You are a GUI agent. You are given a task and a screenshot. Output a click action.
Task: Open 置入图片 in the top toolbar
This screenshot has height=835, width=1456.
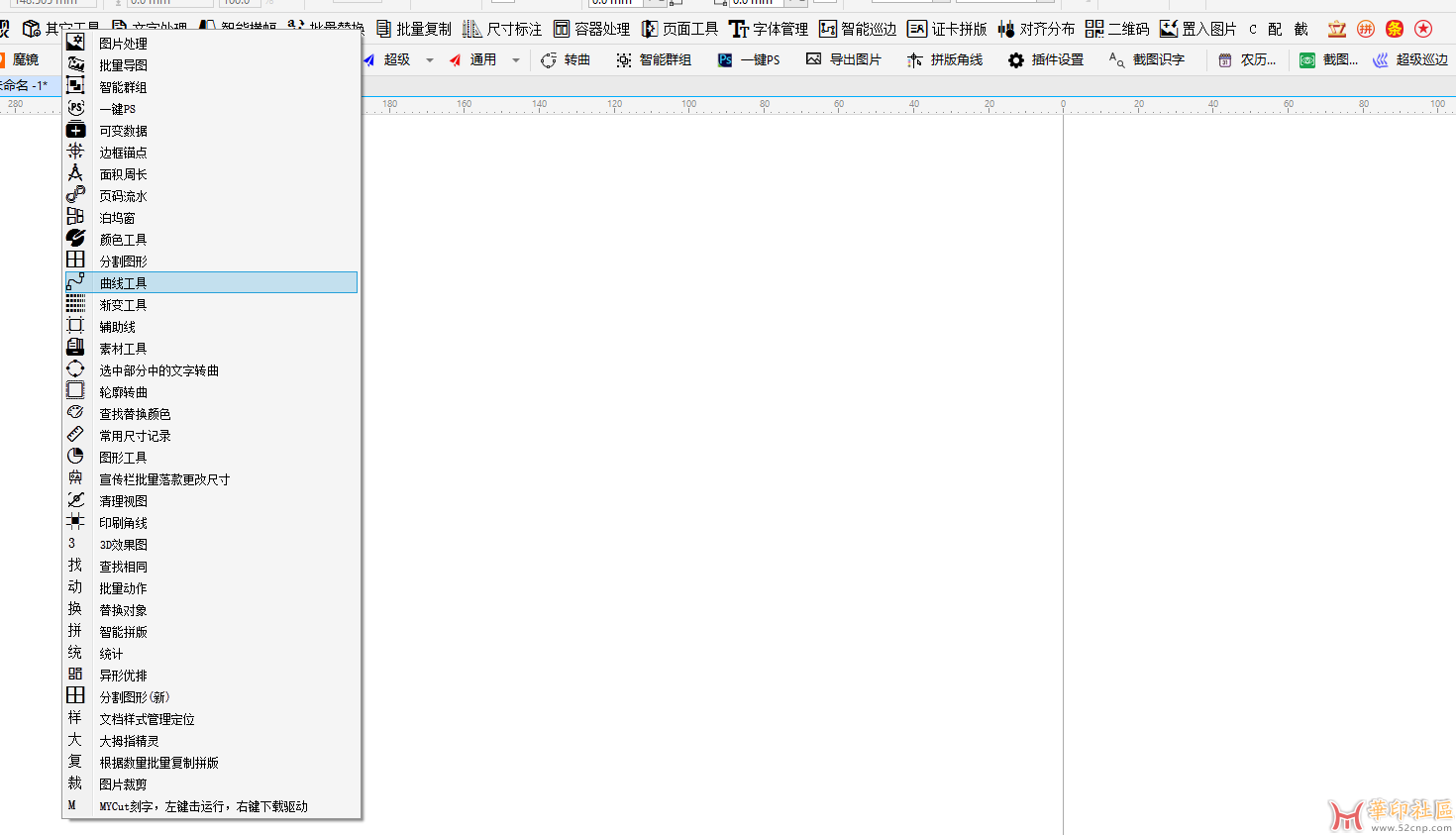pyautogui.click(x=1169, y=29)
